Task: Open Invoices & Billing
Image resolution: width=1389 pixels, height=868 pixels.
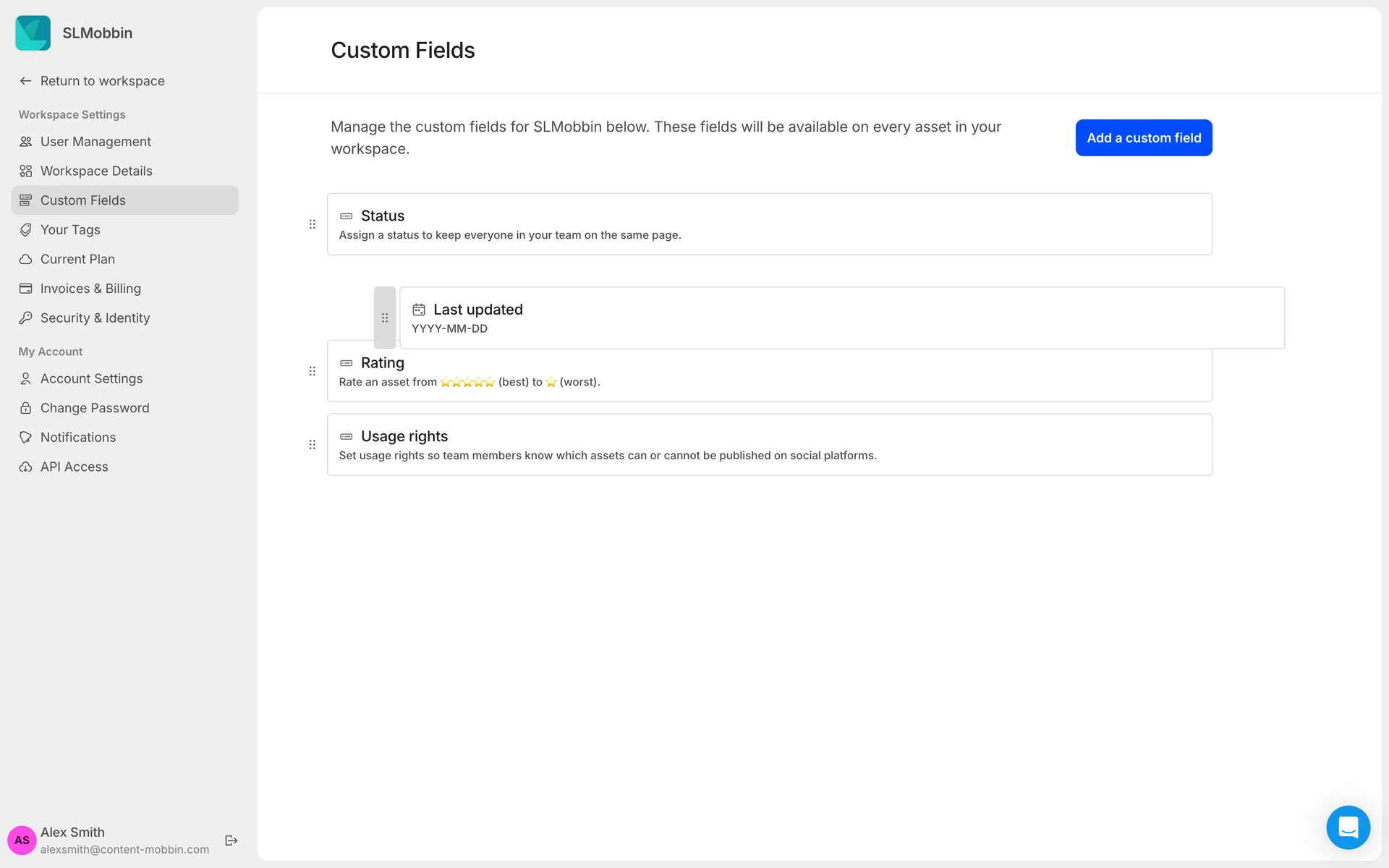Action: click(90, 289)
